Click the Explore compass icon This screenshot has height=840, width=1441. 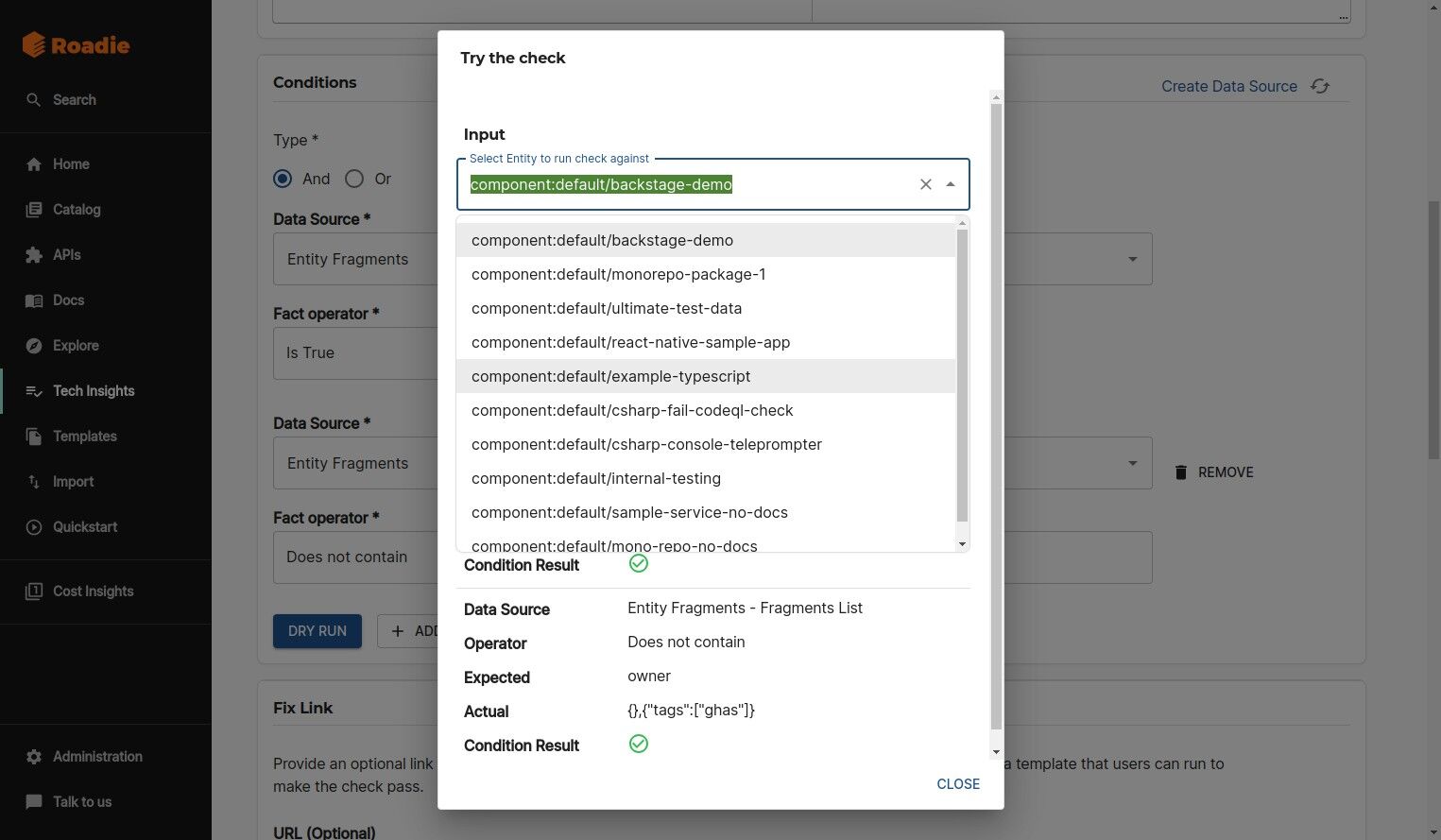[x=34, y=346]
